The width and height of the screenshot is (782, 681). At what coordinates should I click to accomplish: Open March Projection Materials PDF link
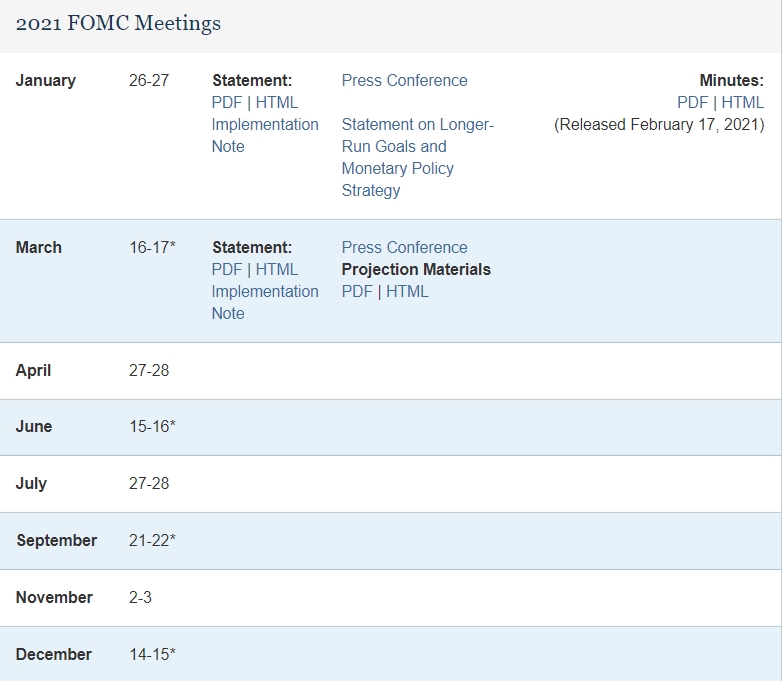click(357, 291)
